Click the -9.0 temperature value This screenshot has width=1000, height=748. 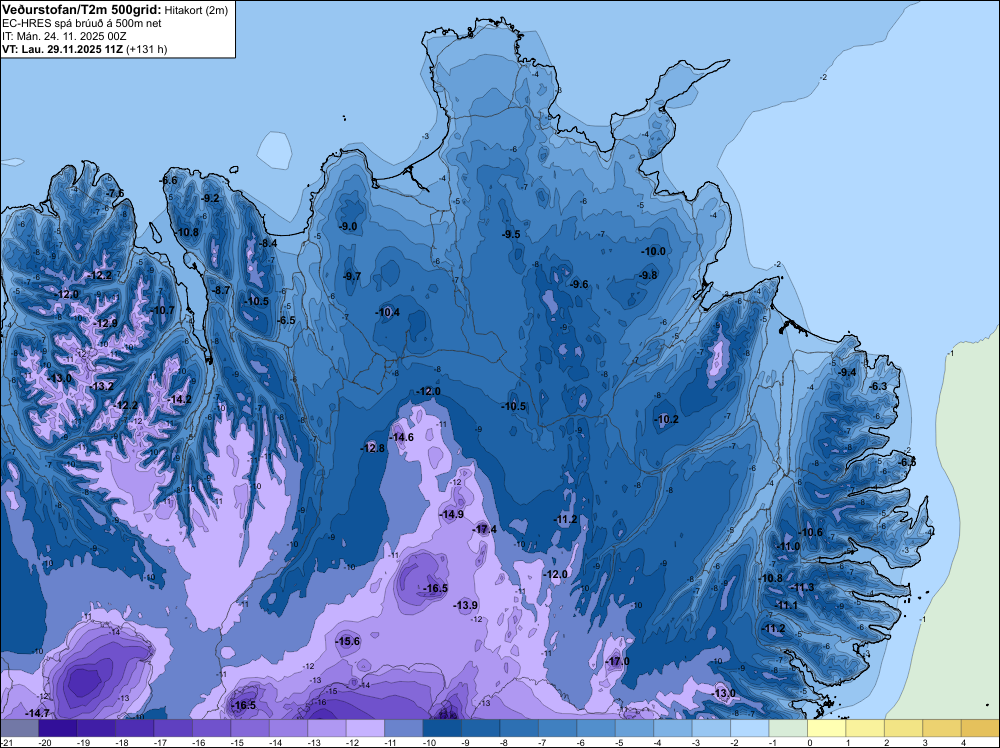(348, 226)
